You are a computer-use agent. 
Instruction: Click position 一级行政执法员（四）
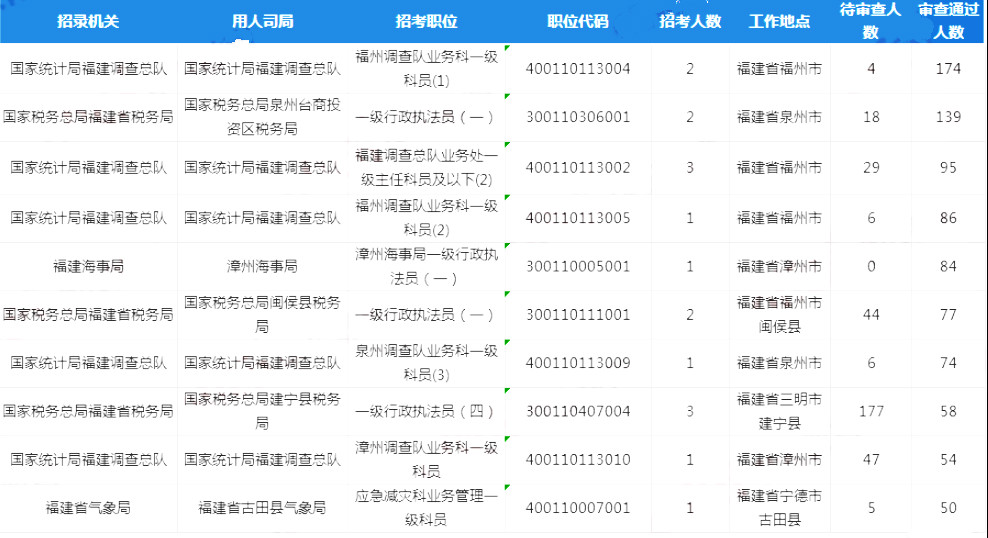tap(426, 411)
